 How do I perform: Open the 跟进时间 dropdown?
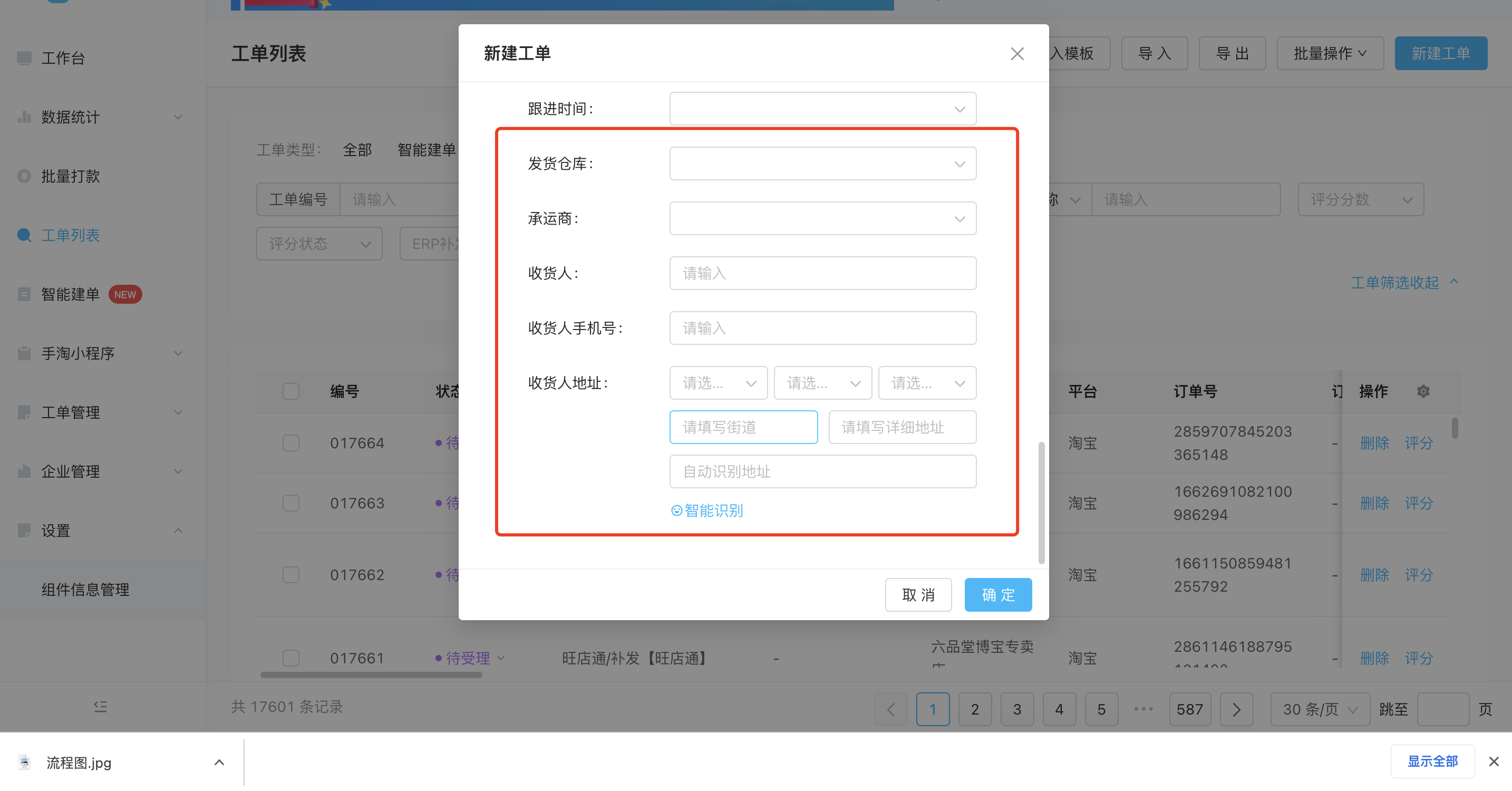(822, 109)
